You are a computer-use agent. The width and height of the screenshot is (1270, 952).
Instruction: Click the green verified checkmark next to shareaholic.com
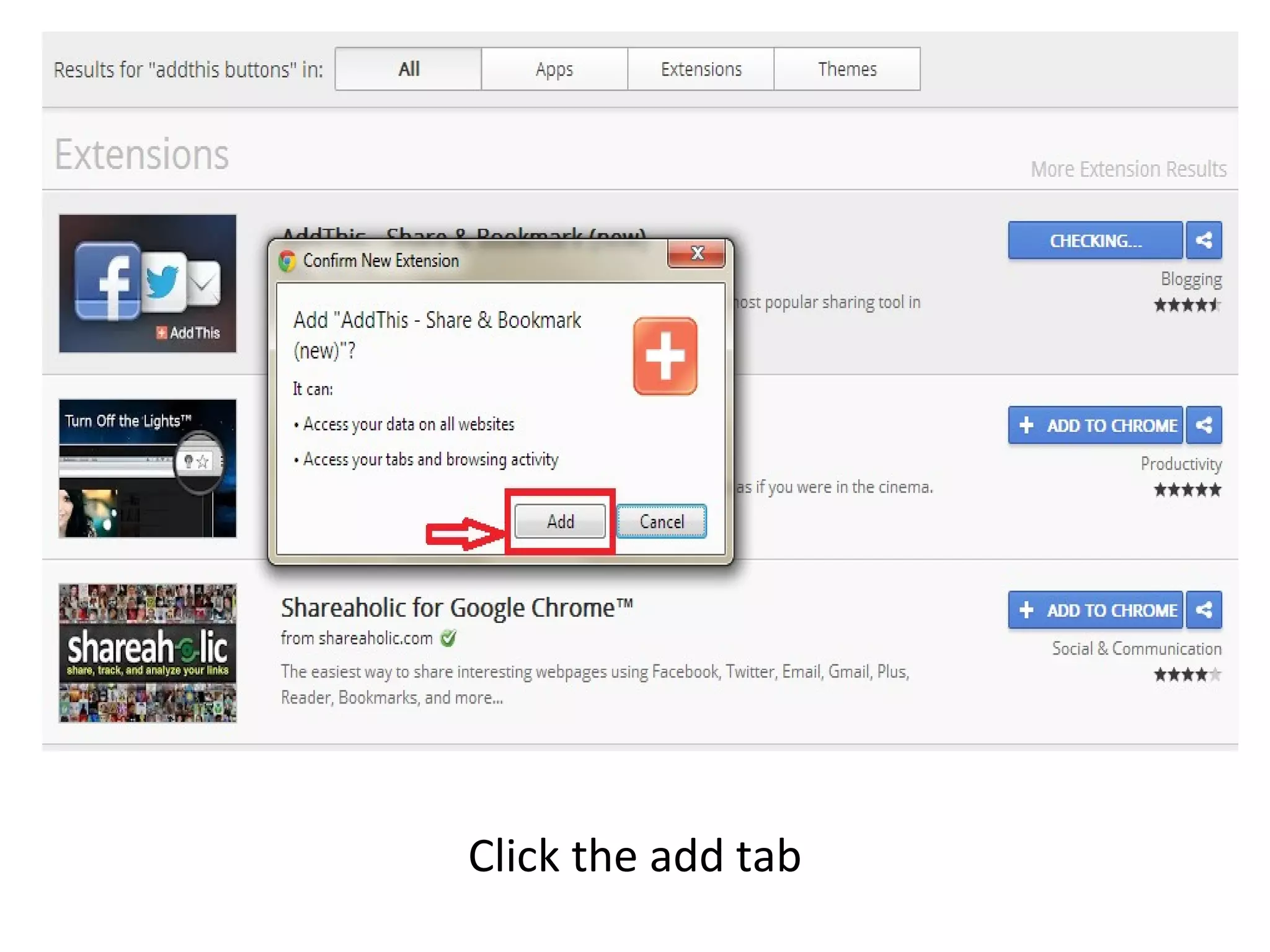tap(448, 638)
